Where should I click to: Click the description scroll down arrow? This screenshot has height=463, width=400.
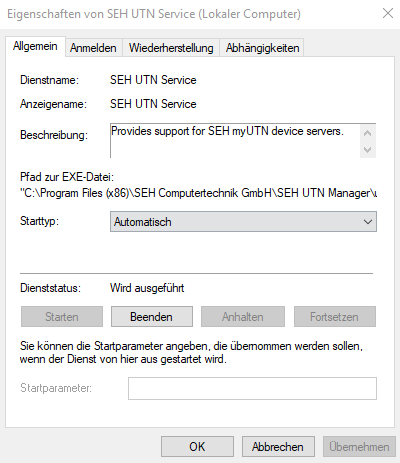368,149
